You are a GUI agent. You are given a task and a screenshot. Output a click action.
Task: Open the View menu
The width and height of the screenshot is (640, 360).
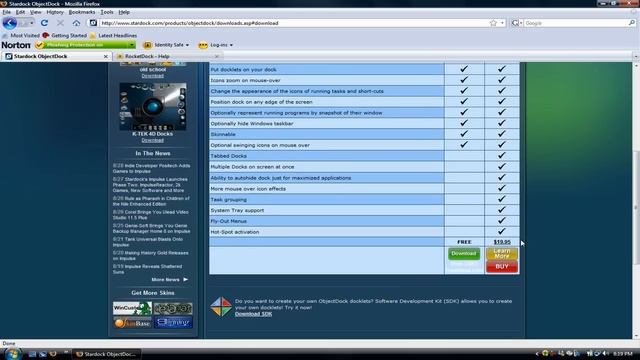point(36,12)
